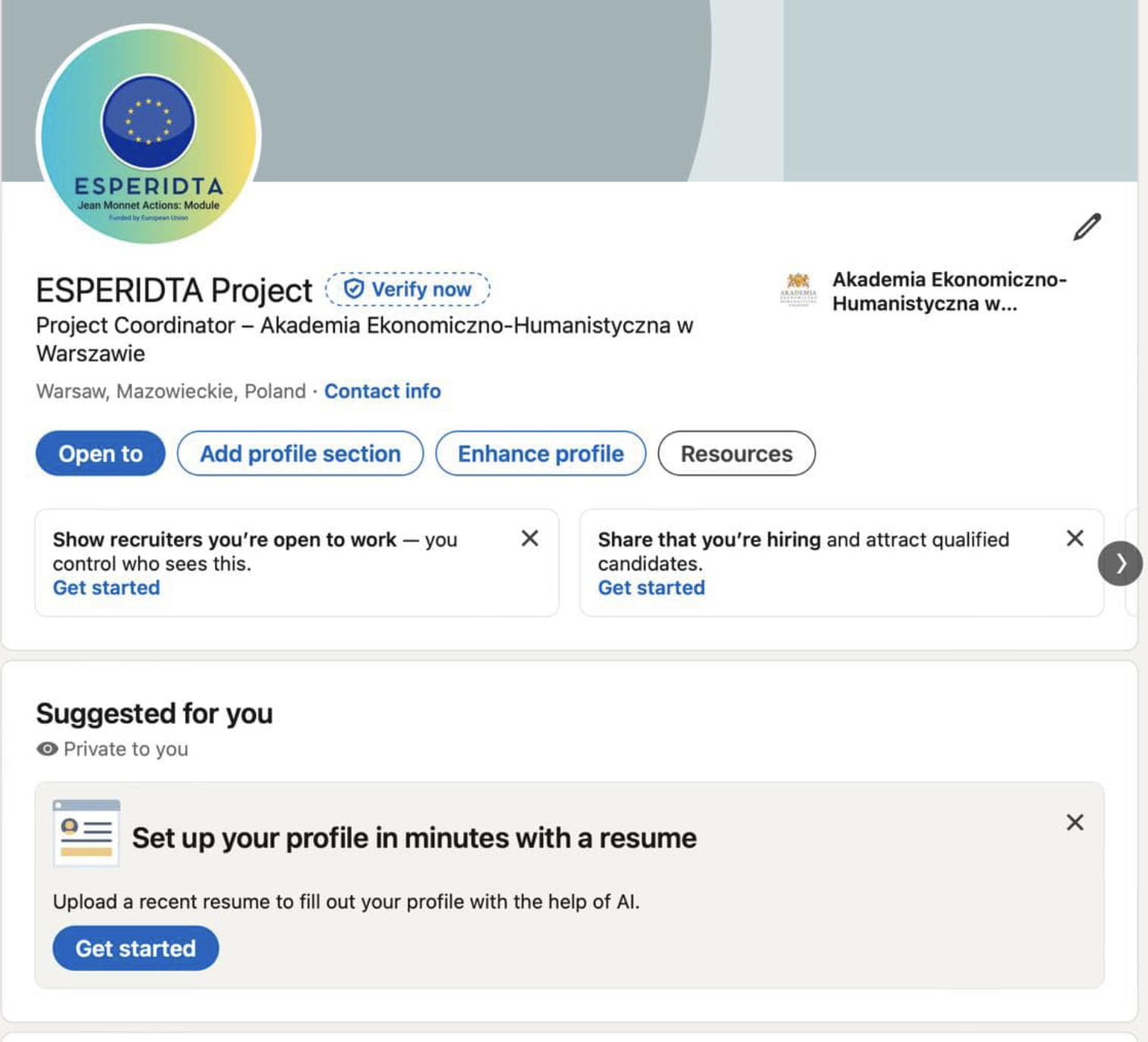
Task: Click the Private to you eye icon
Action: (x=47, y=749)
